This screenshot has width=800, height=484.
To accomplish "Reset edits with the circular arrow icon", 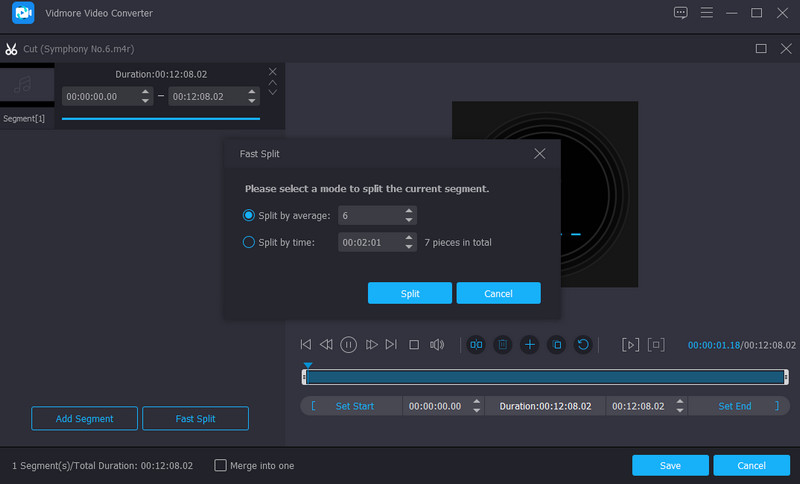I will [584, 344].
